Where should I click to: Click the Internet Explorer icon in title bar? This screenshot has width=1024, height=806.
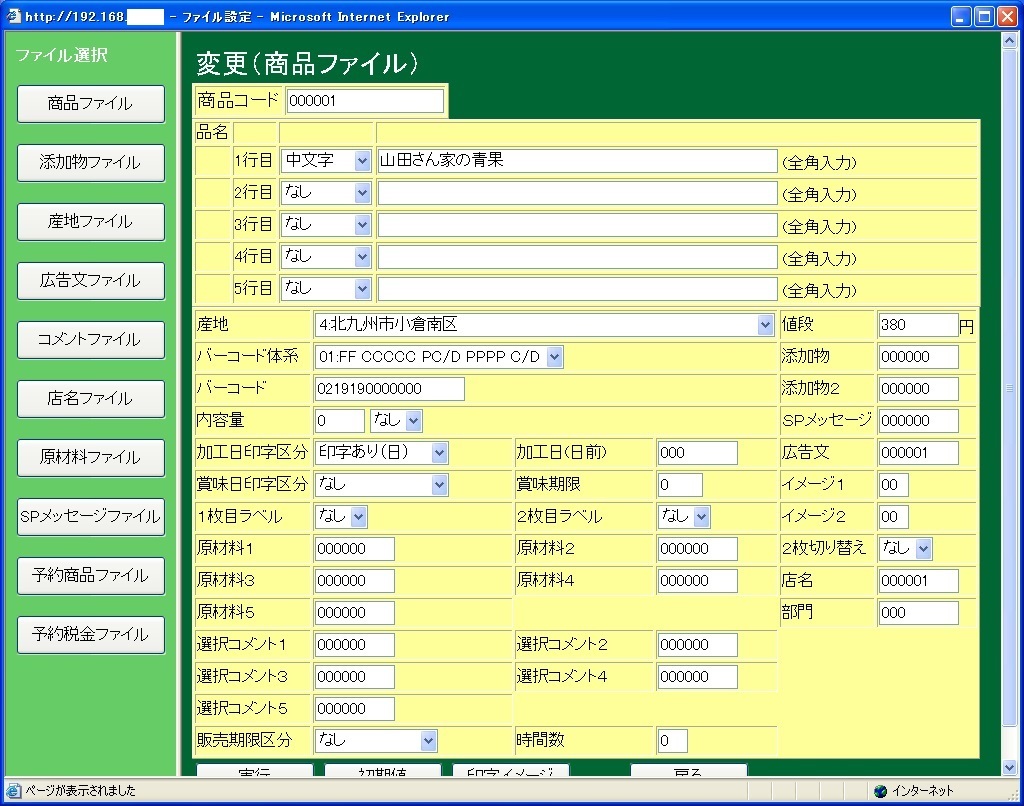pos(12,16)
